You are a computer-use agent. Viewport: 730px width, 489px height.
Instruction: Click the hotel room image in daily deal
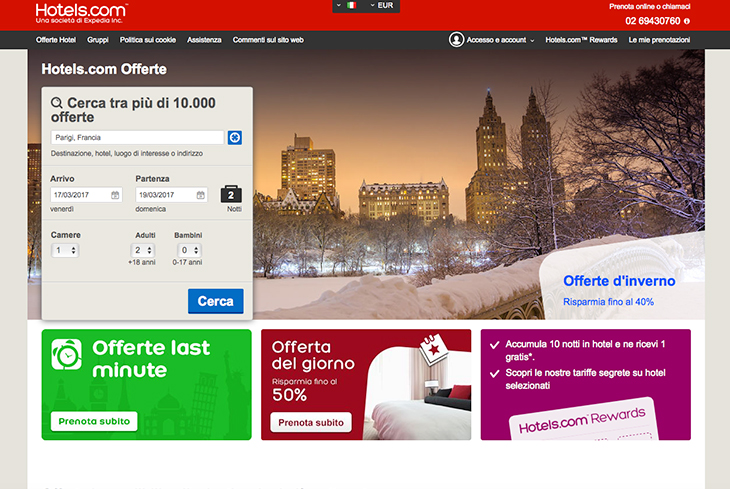tap(418, 394)
